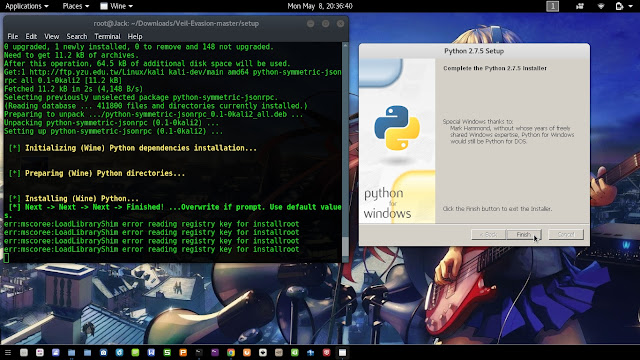Open the green chat icon in the dock
This screenshot has width=640, height=360.
tap(135, 352)
